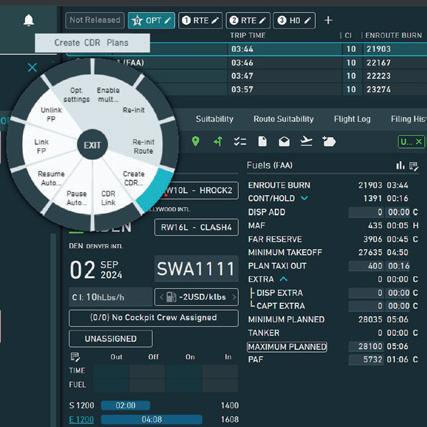The height and width of the screenshot is (427, 427).
Task: Click the green map pin icon
Action: pos(196,142)
